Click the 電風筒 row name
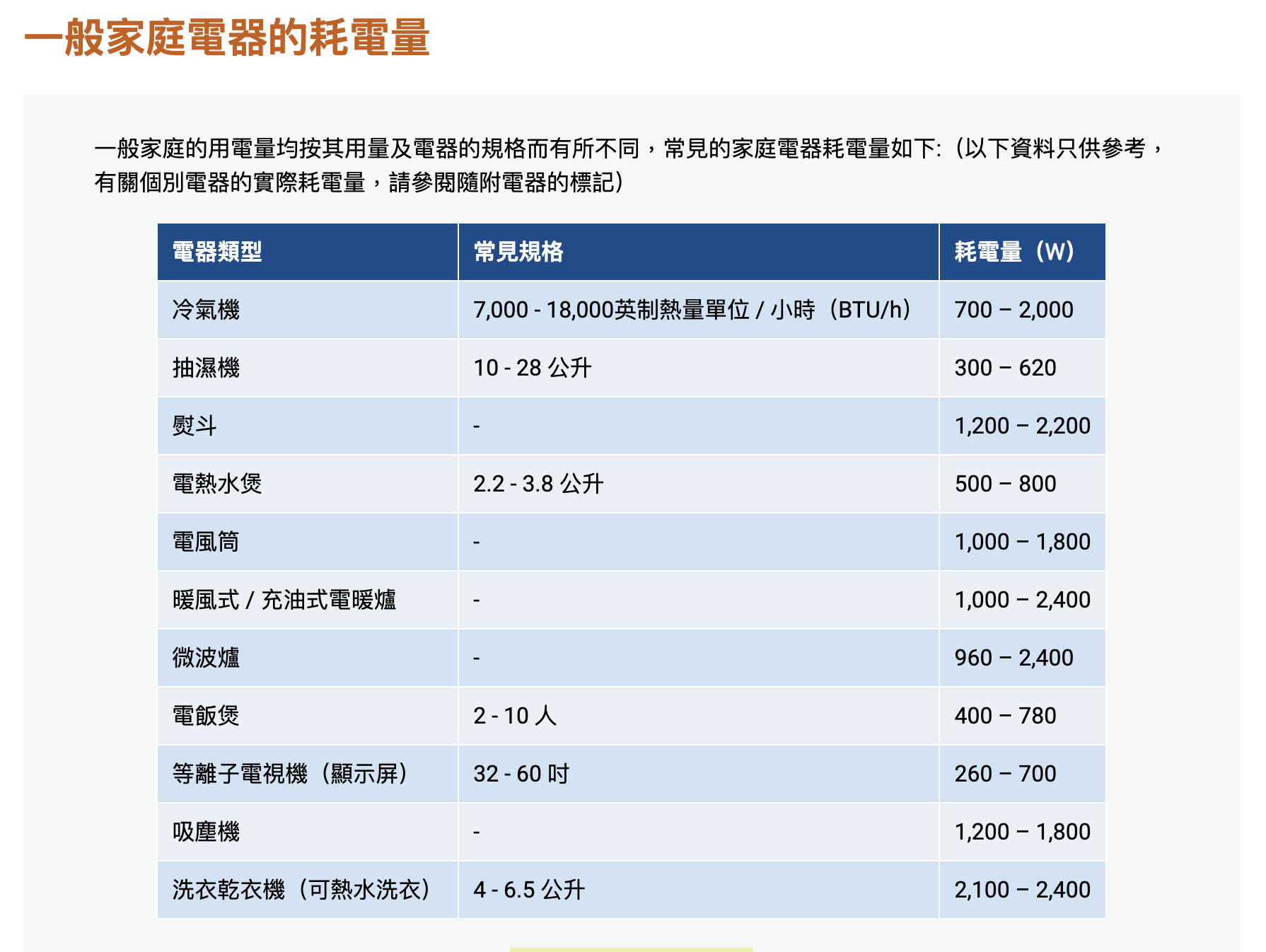Image resolution: width=1266 pixels, height=952 pixels. point(206,542)
